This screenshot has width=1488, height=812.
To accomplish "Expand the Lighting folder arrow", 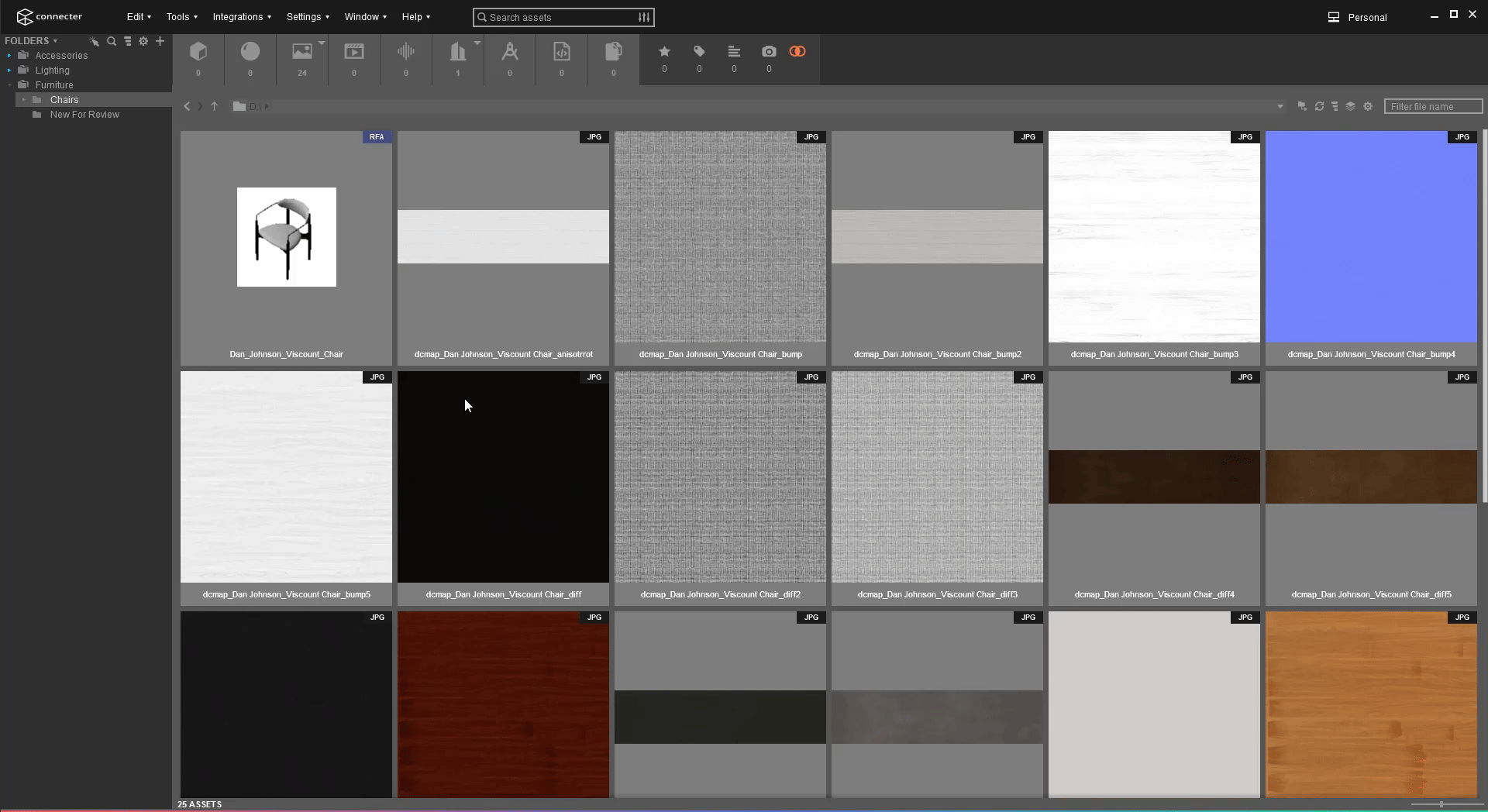I will pyautogui.click(x=9, y=71).
